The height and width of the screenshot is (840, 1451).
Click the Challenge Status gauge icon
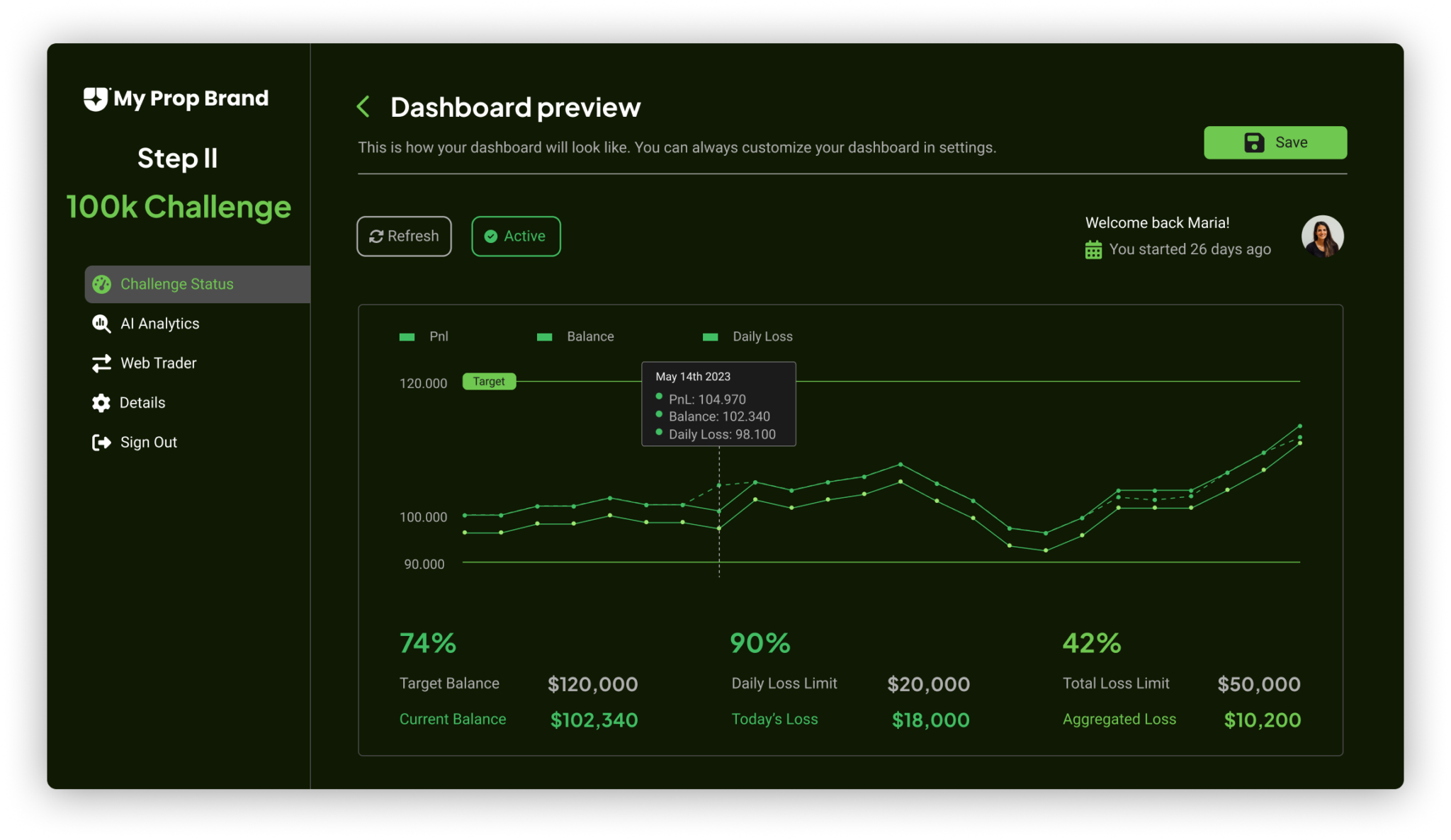point(101,284)
